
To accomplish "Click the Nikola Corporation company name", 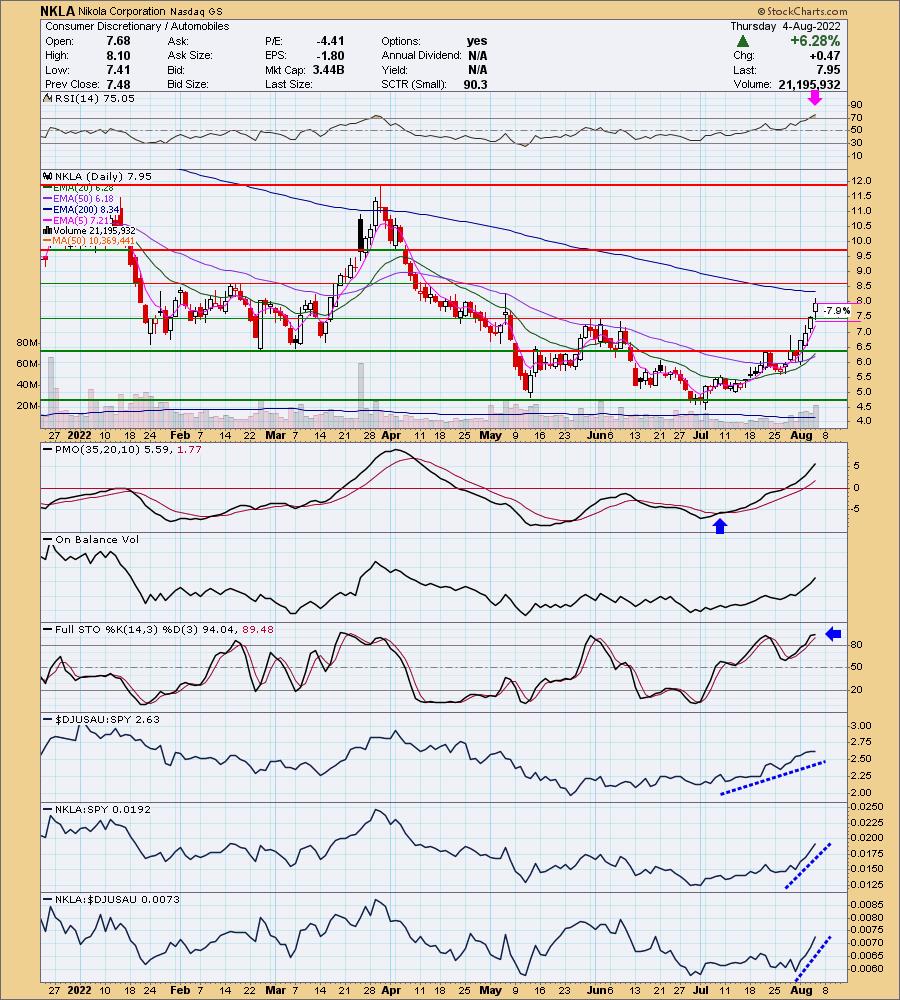I will pyautogui.click(x=121, y=11).
